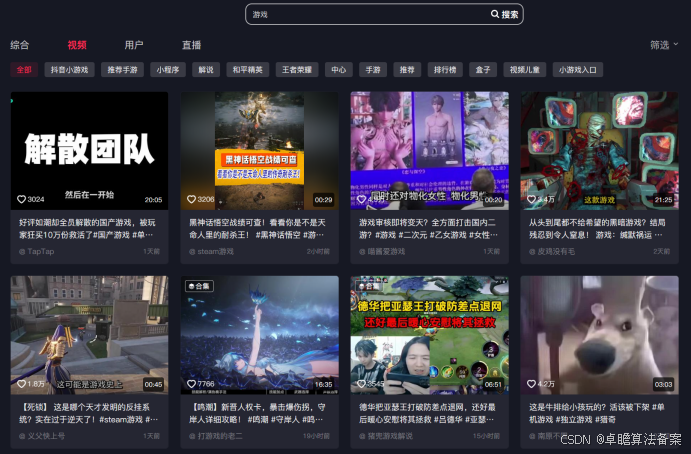Click the search magnifier icon
This screenshot has height=454, width=691.
[x=495, y=14]
